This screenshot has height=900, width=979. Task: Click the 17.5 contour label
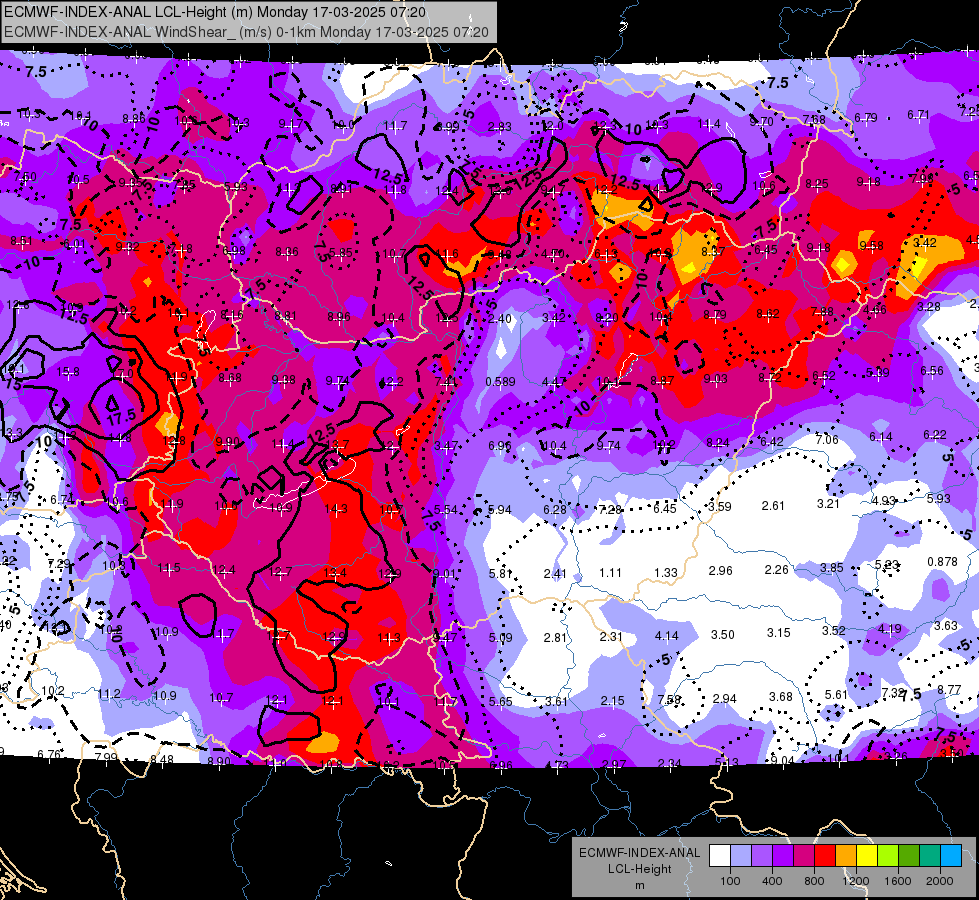coord(121,417)
